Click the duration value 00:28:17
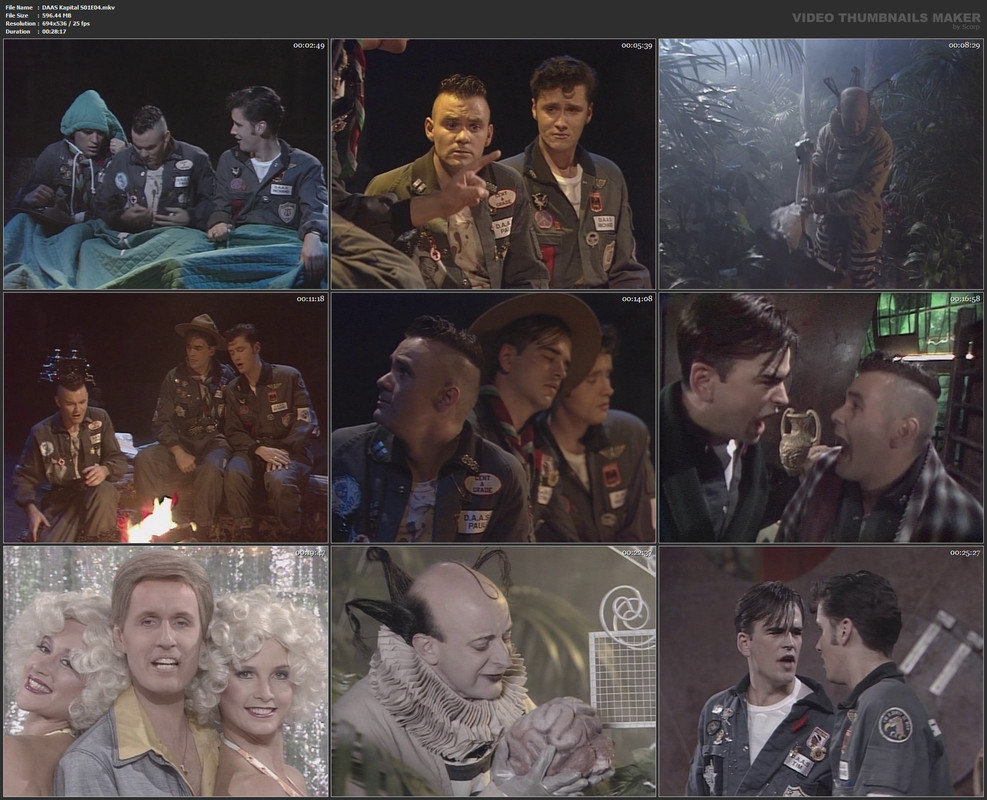This screenshot has width=987, height=800. 54,31
